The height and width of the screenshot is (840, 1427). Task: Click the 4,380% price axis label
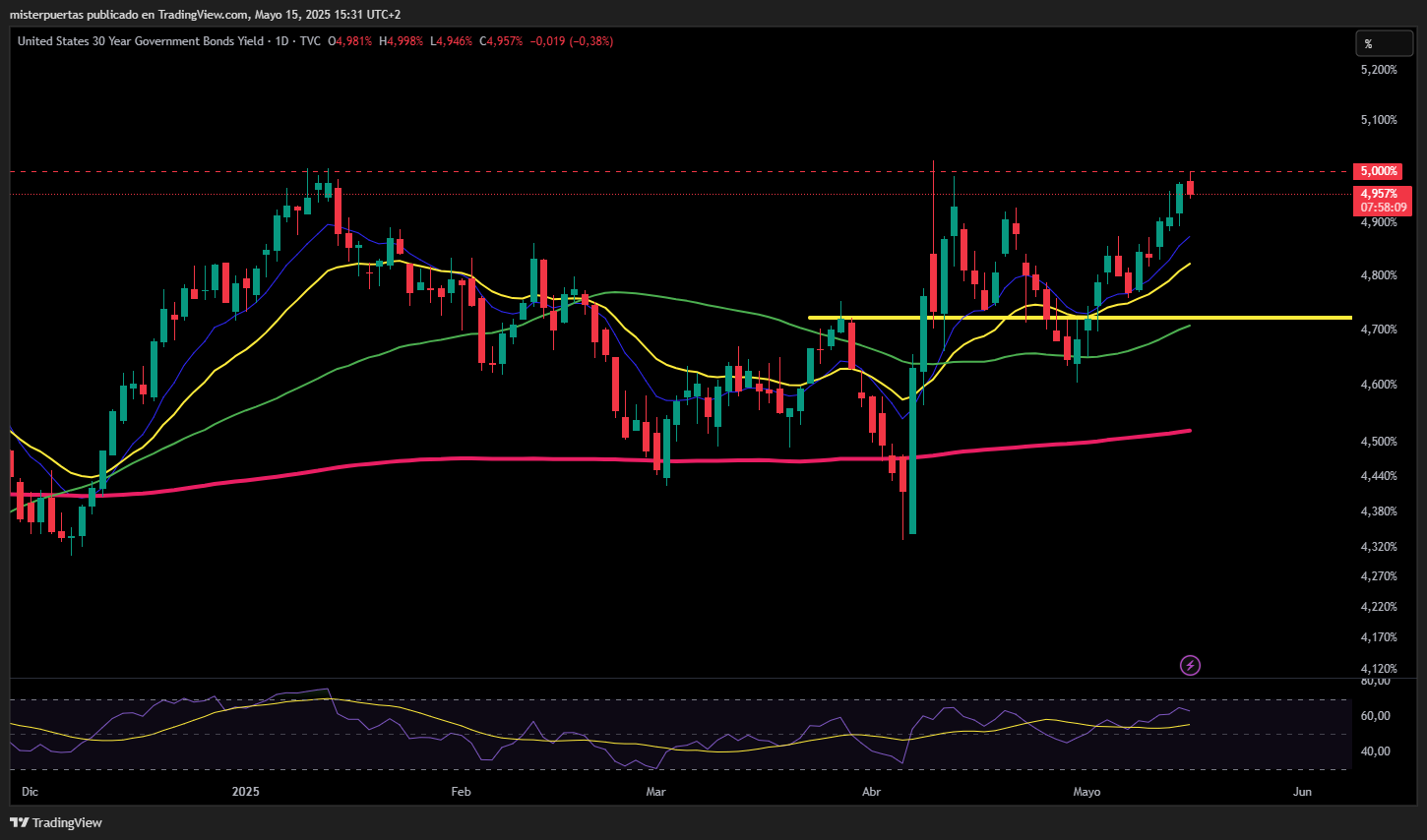click(1379, 511)
